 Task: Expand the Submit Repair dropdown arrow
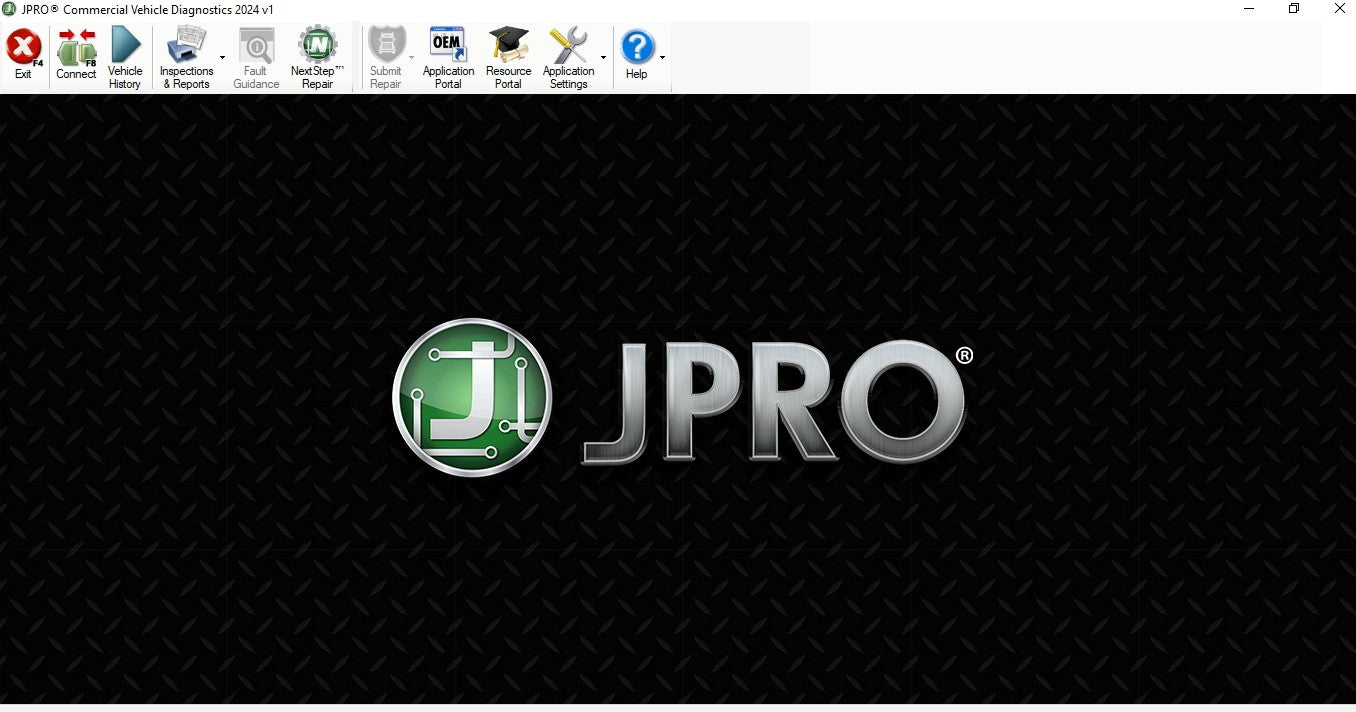[411, 58]
